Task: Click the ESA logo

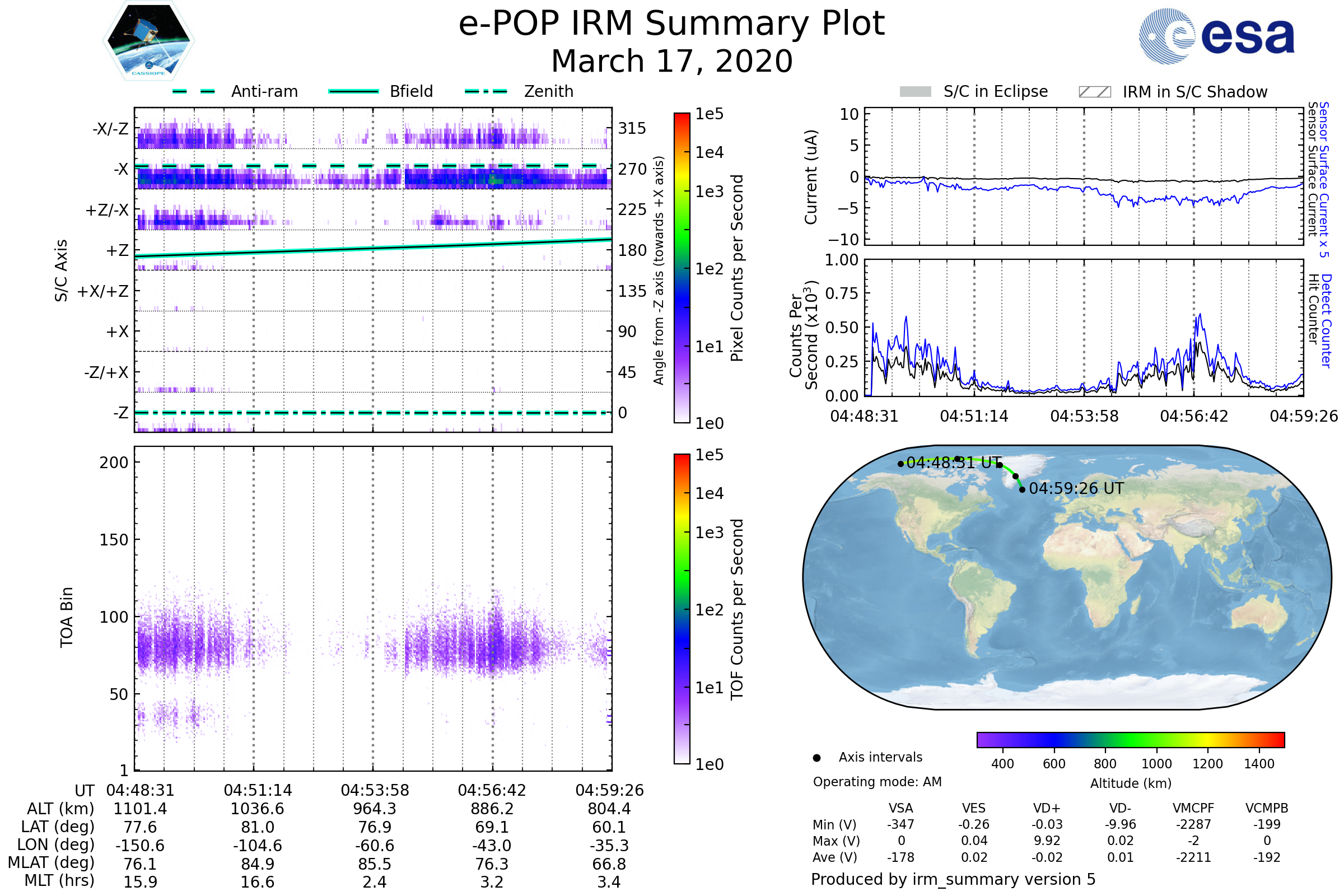Action: 1216,36
